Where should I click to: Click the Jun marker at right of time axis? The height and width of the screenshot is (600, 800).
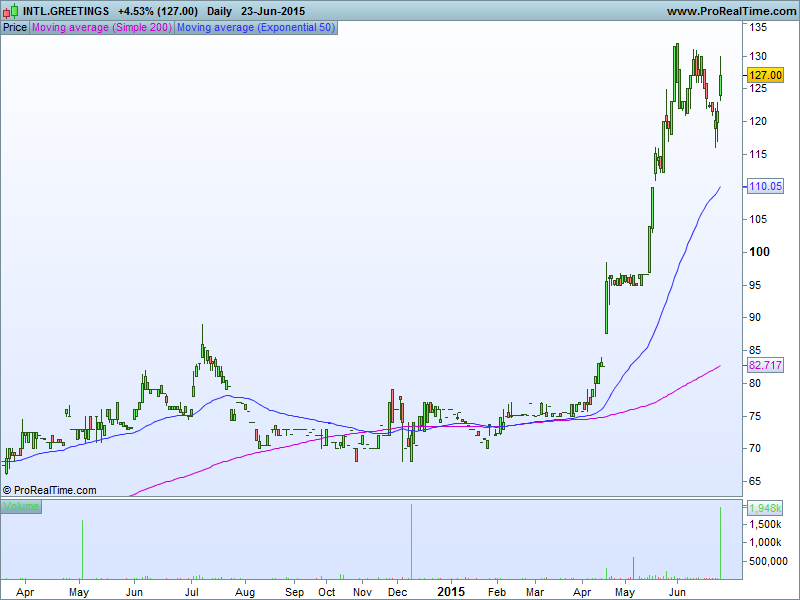coord(675,591)
